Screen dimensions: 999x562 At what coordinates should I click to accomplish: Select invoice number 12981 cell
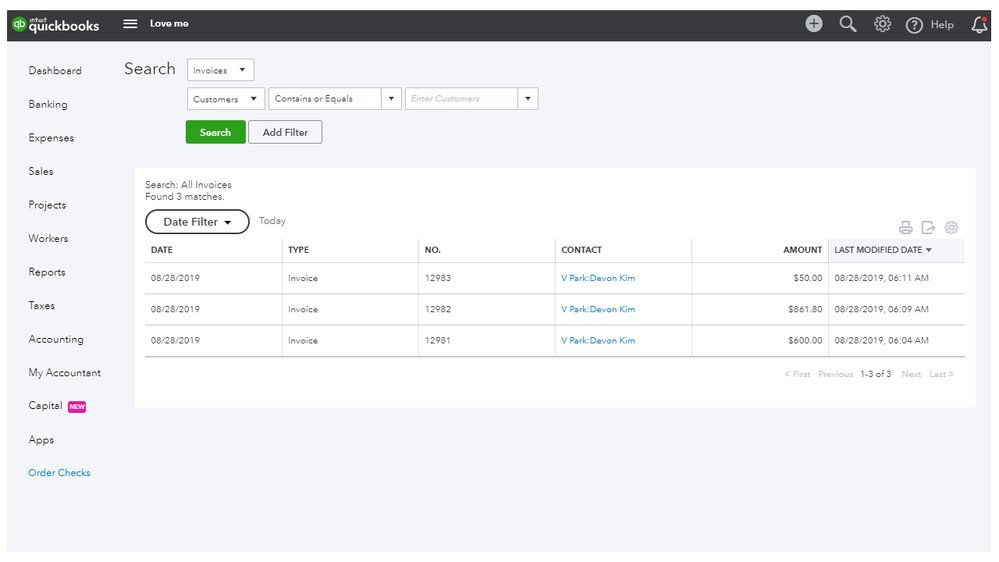(x=486, y=340)
